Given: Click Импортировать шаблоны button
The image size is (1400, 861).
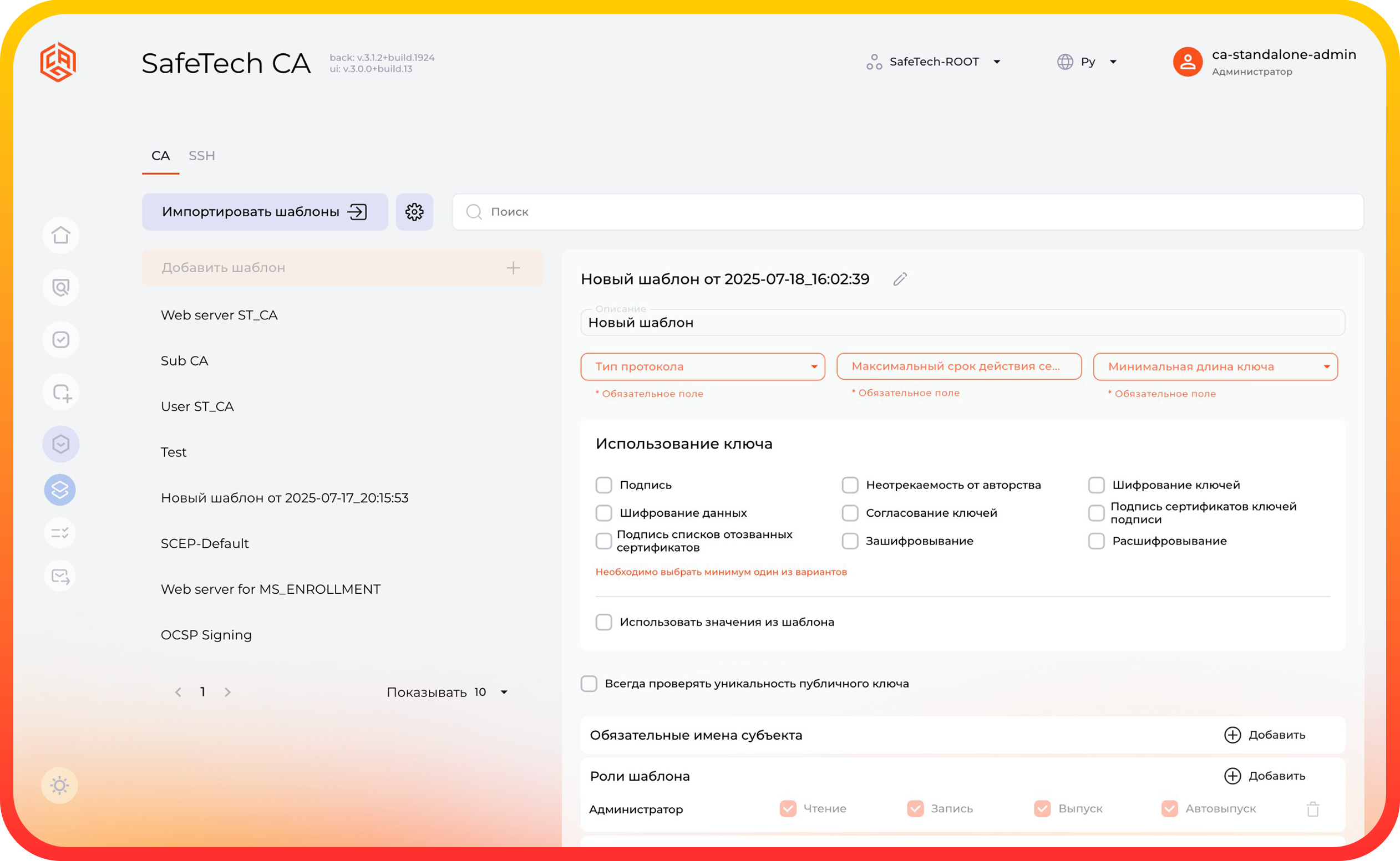Looking at the screenshot, I should 265,212.
